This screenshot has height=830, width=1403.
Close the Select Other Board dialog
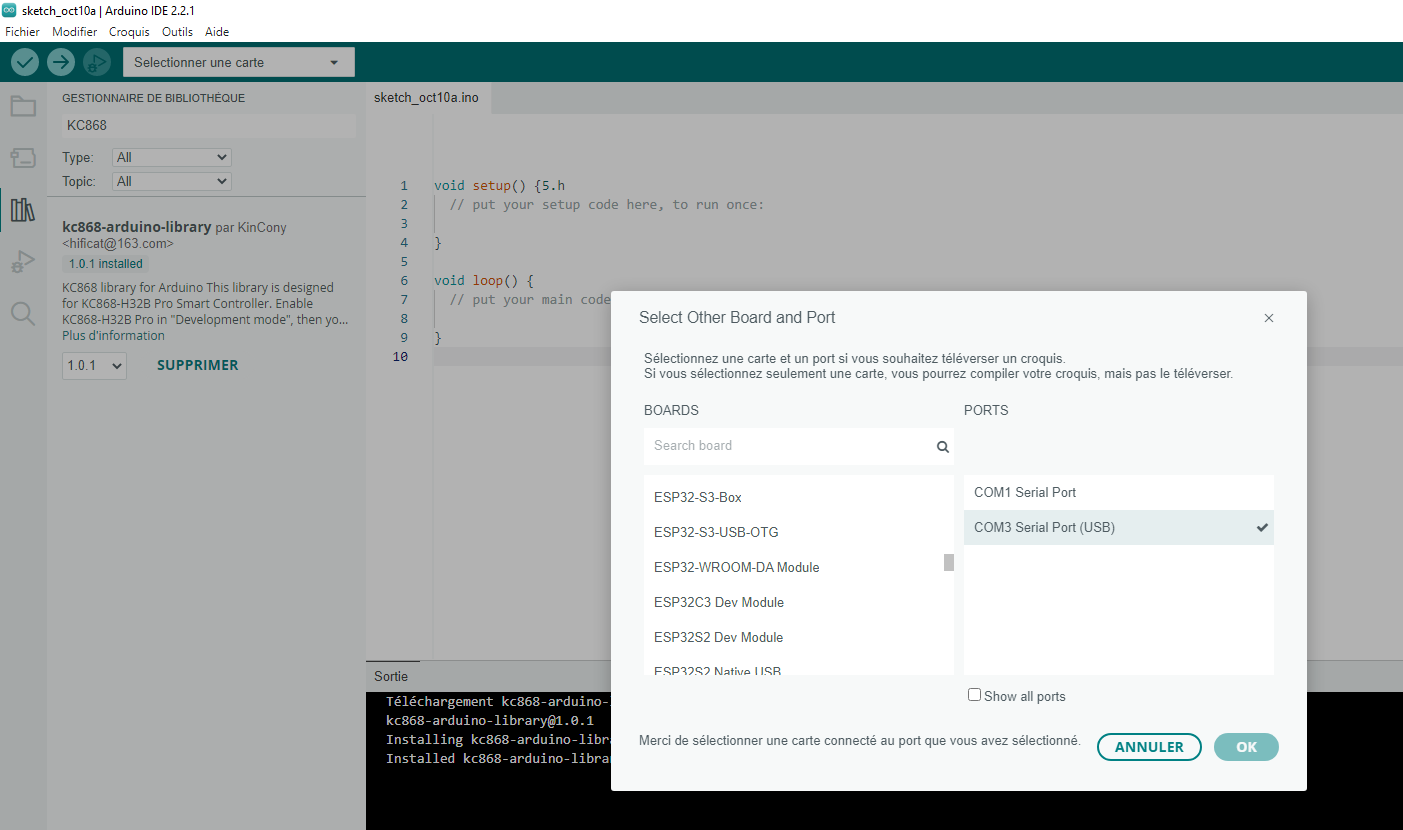pyautogui.click(x=1269, y=318)
